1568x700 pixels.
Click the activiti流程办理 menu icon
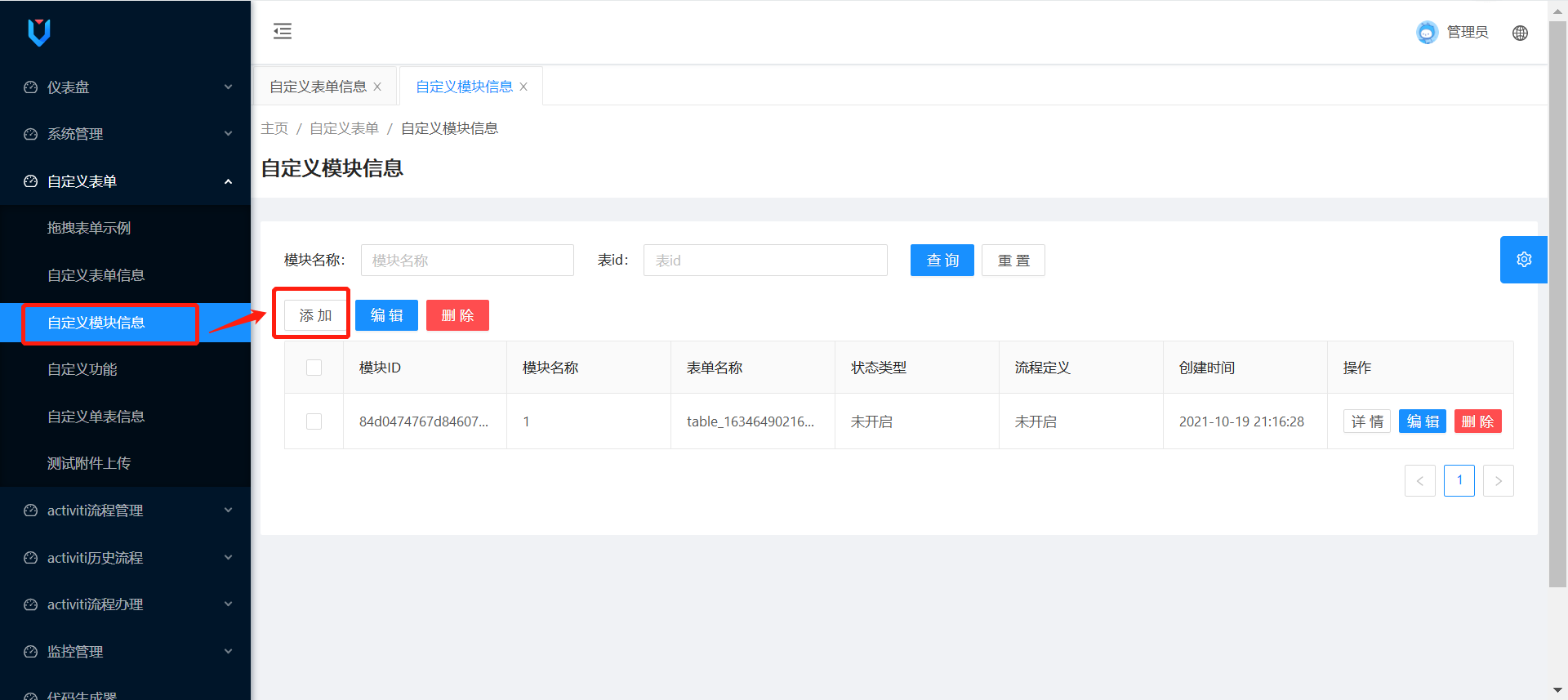(x=31, y=604)
